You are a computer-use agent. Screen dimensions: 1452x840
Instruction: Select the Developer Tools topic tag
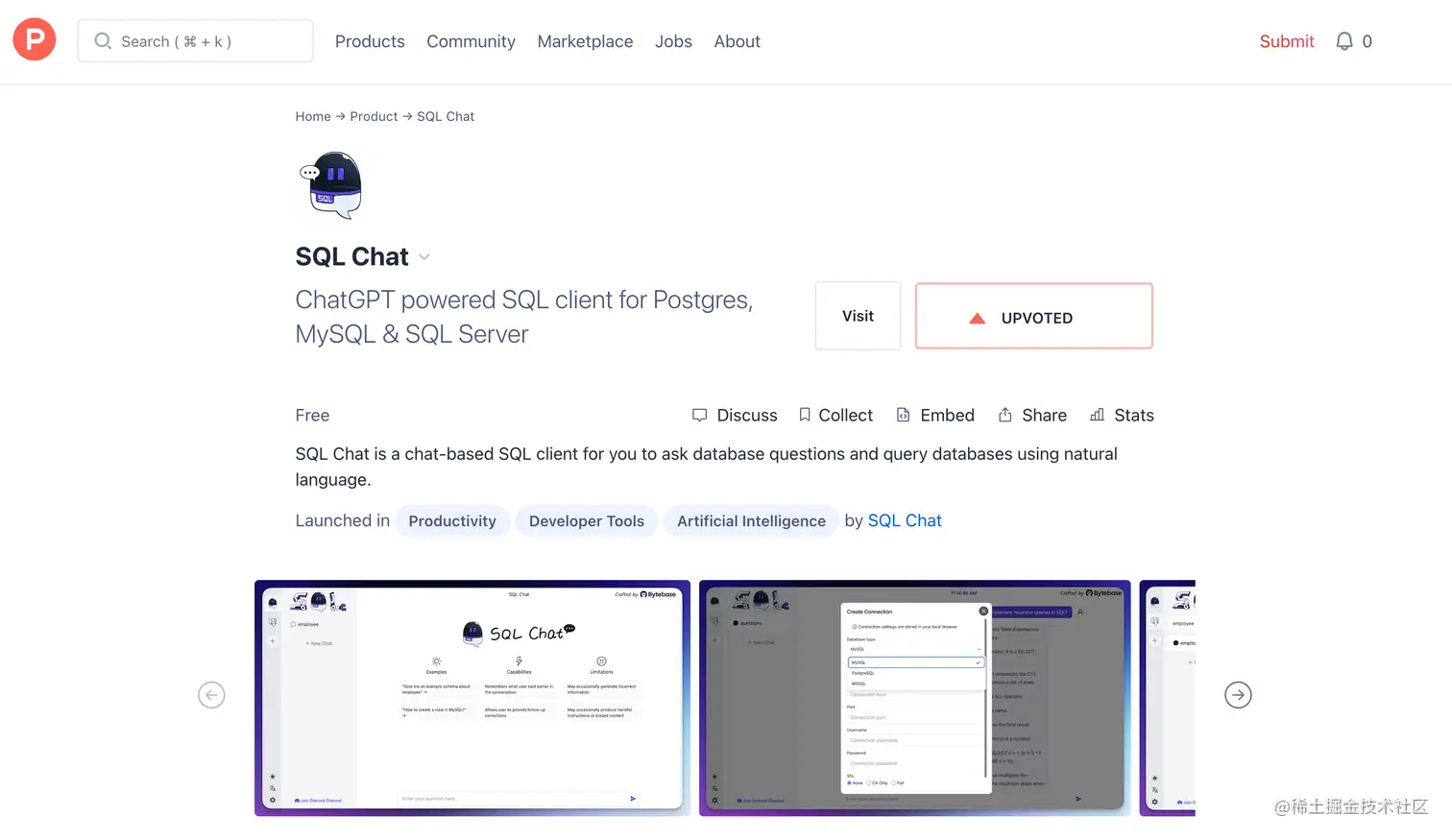tap(587, 521)
